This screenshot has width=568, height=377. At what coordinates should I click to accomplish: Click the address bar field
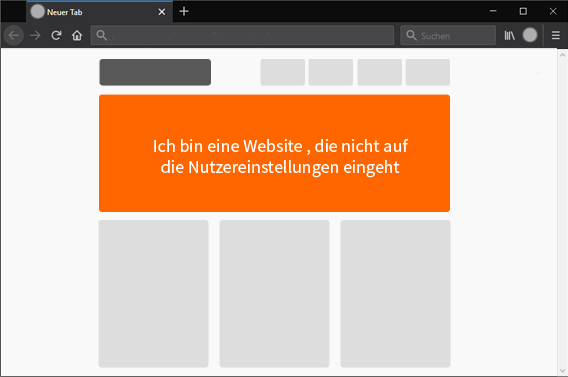(x=242, y=35)
